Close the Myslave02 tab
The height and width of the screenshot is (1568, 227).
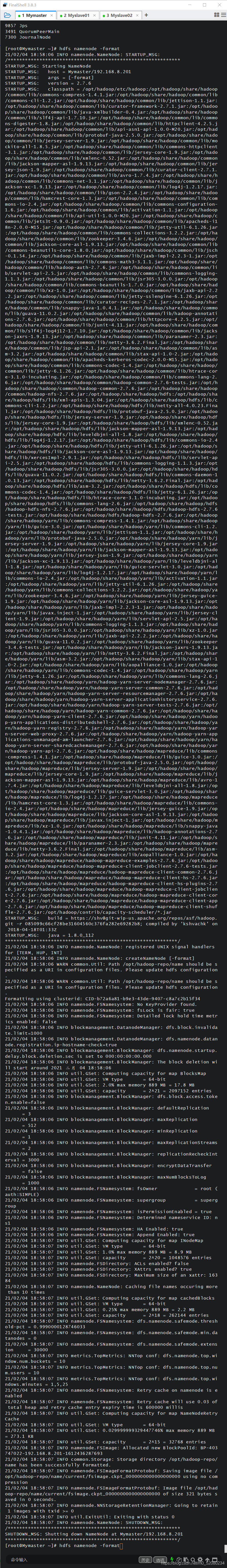tap(138, 15)
